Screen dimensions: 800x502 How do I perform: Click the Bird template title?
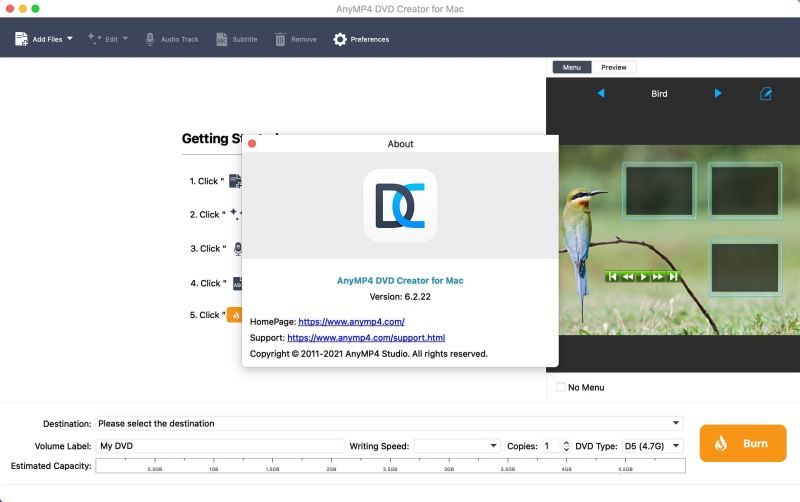(x=659, y=94)
